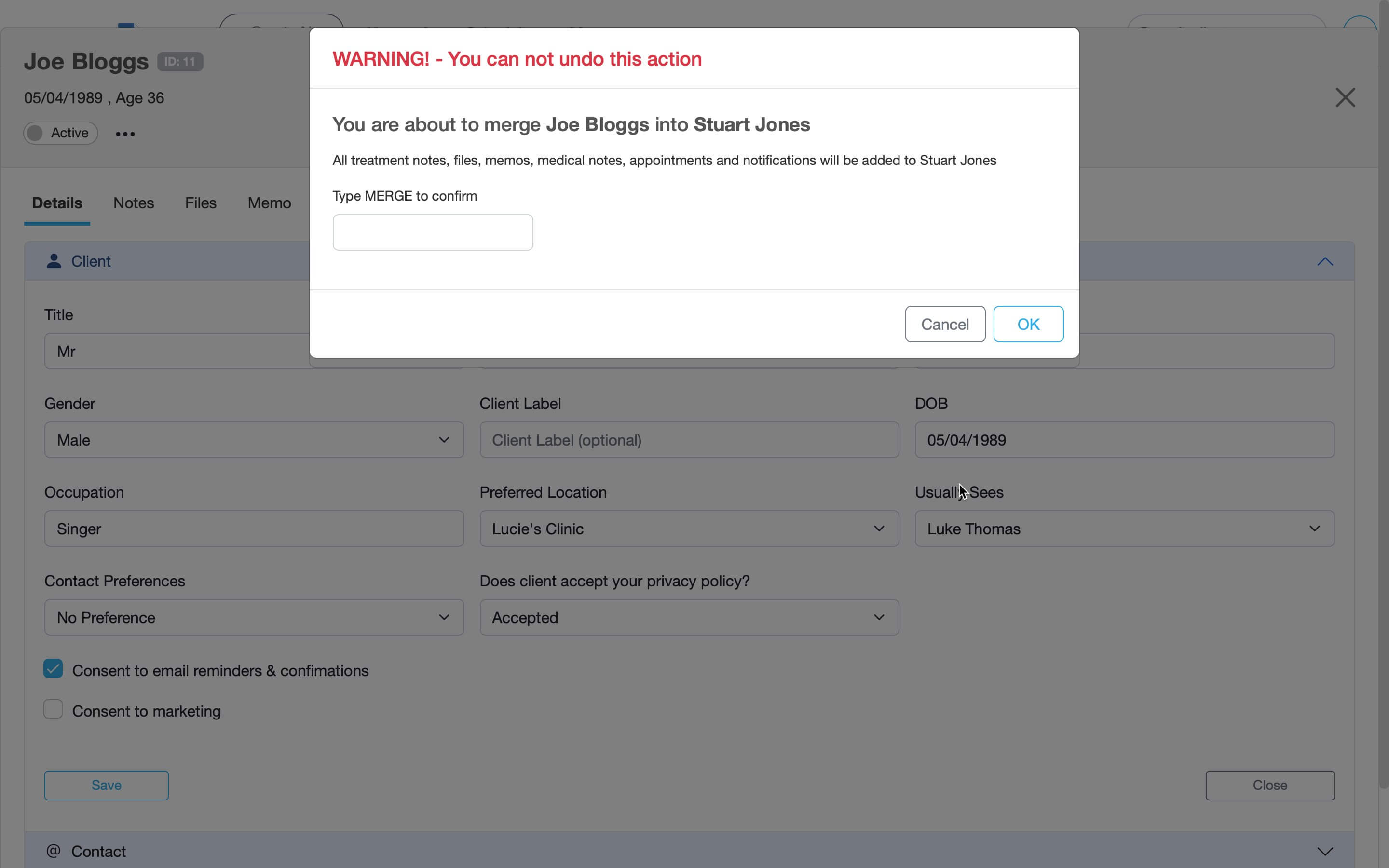Image resolution: width=1389 pixels, height=868 pixels.
Task: Switch to the Files tab
Action: coord(200,203)
